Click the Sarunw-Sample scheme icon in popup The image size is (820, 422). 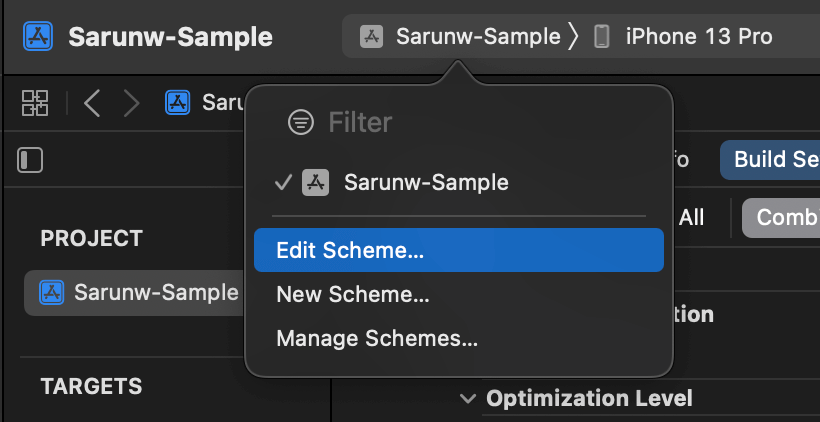pyautogui.click(x=316, y=182)
